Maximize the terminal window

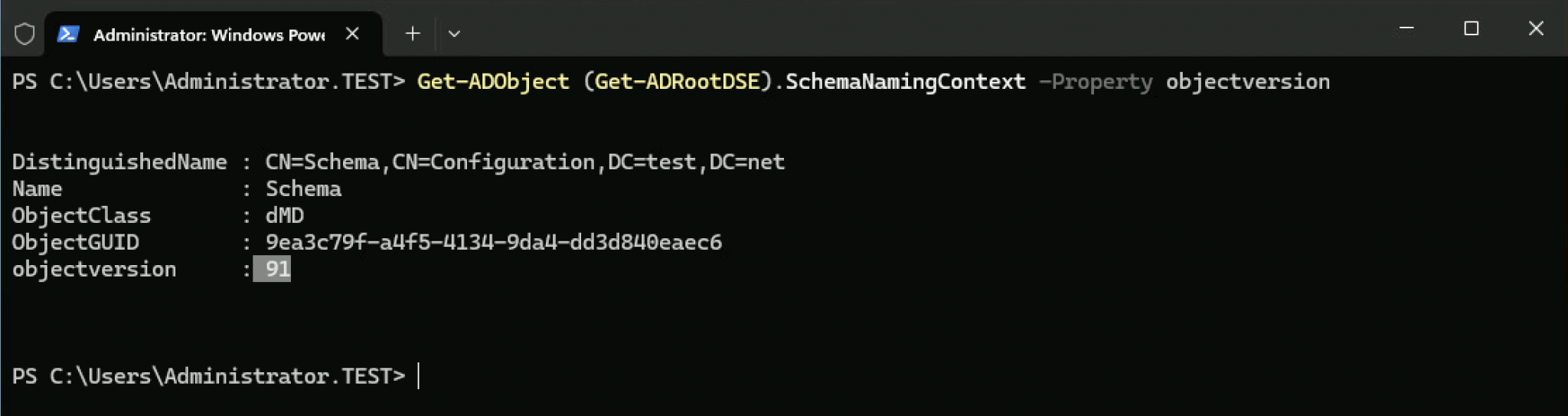click(x=1471, y=28)
